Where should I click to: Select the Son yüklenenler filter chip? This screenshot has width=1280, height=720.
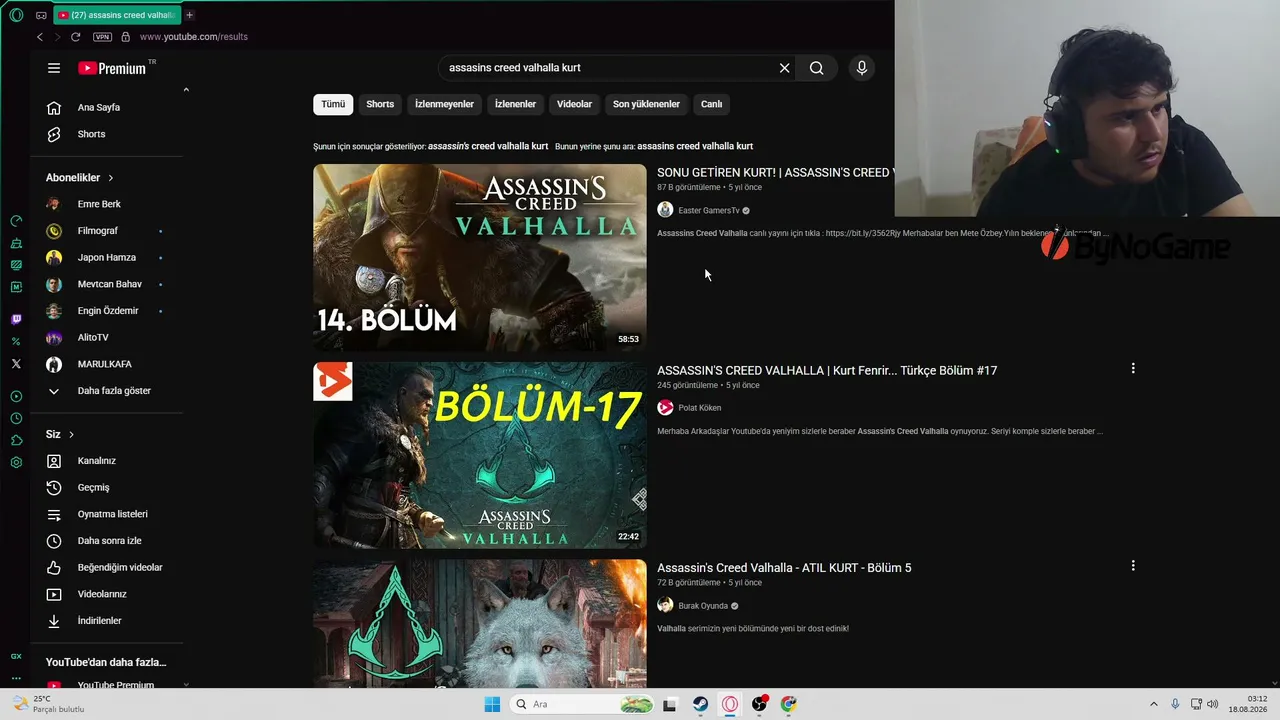[x=646, y=104]
